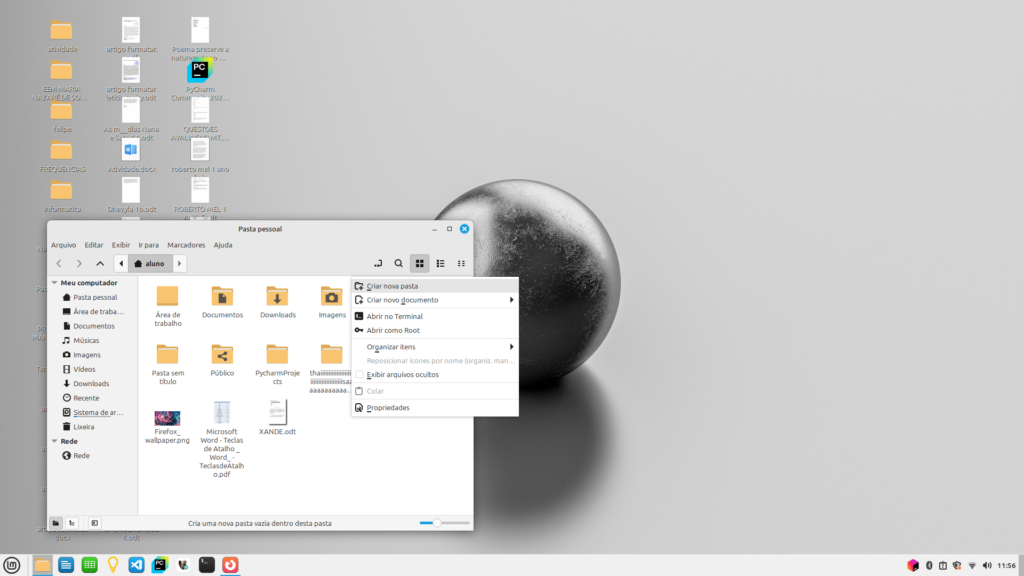
Task: Select Criar nova pasta in context menu
Action: (x=392, y=286)
